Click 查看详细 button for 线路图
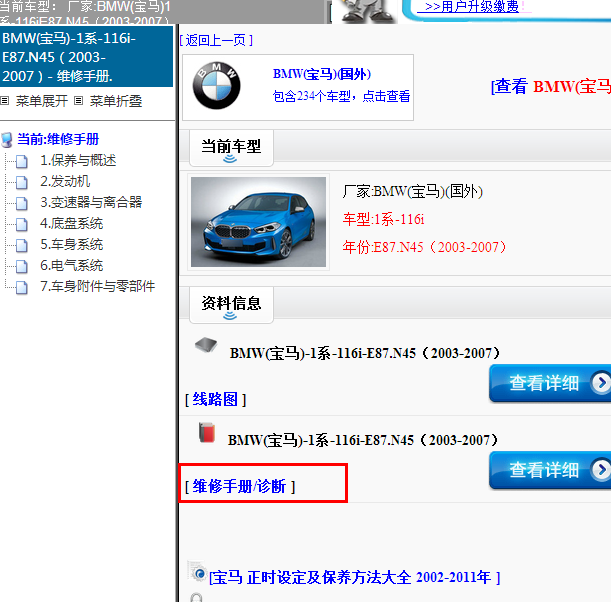611x602 pixels. [x=550, y=383]
